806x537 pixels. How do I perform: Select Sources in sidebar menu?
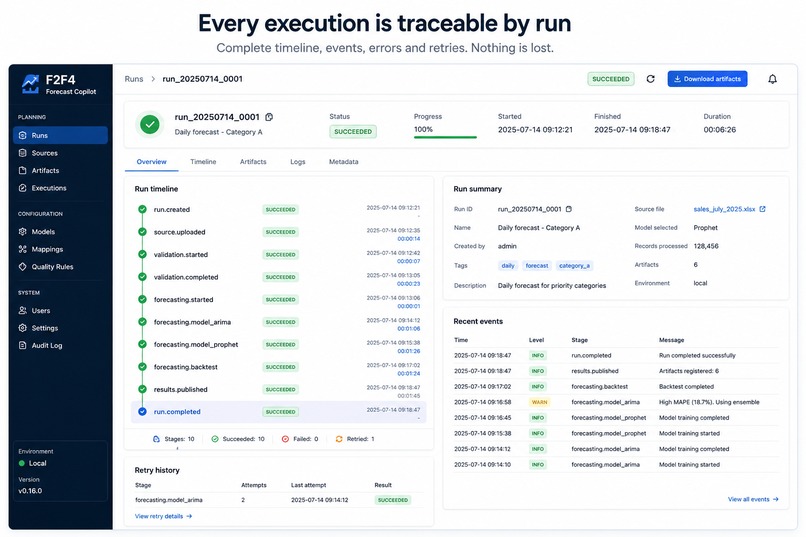[x=60, y=153]
